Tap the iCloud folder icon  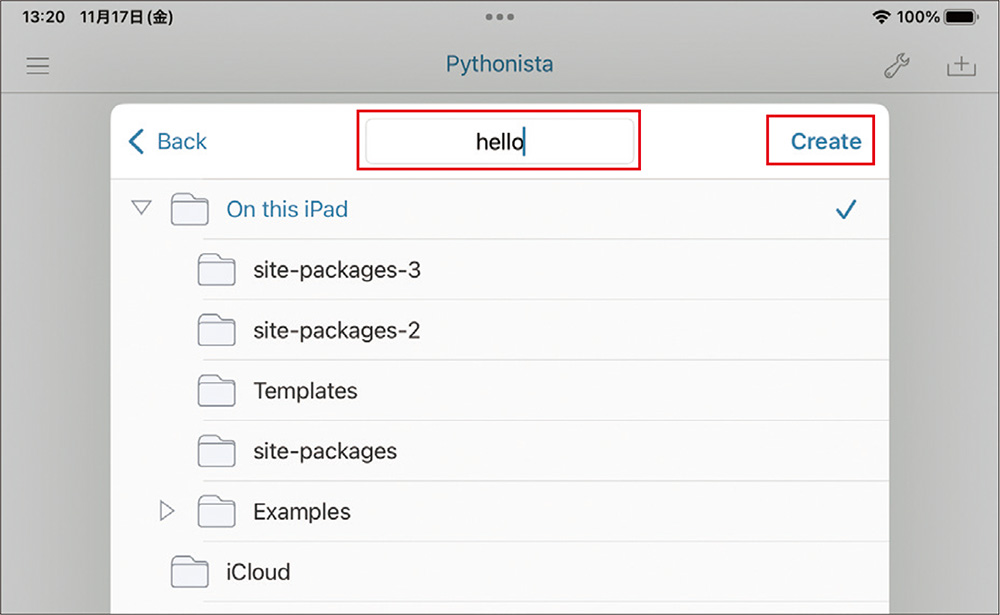(x=188, y=571)
